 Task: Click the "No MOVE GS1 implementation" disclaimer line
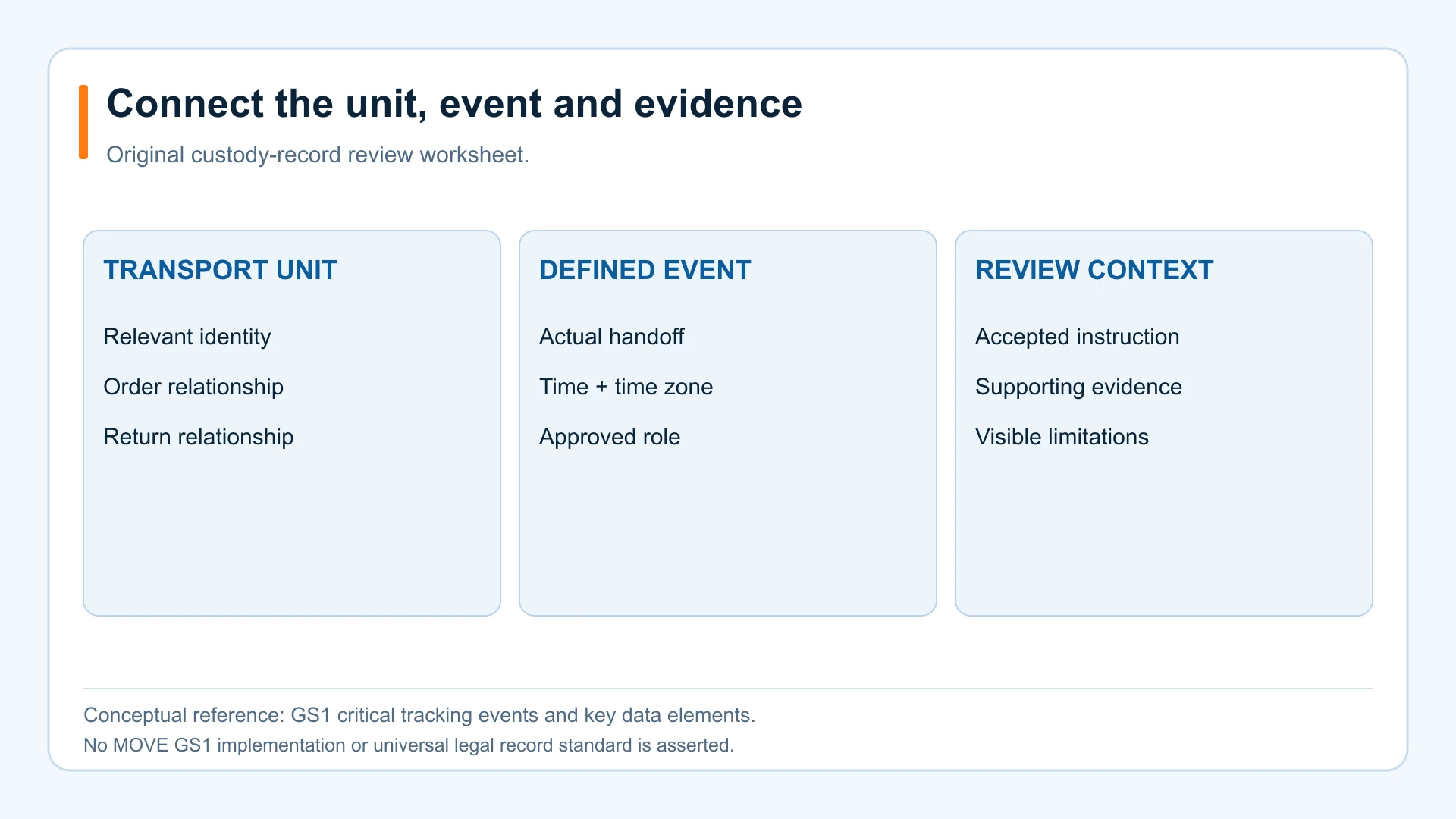[x=409, y=745]
